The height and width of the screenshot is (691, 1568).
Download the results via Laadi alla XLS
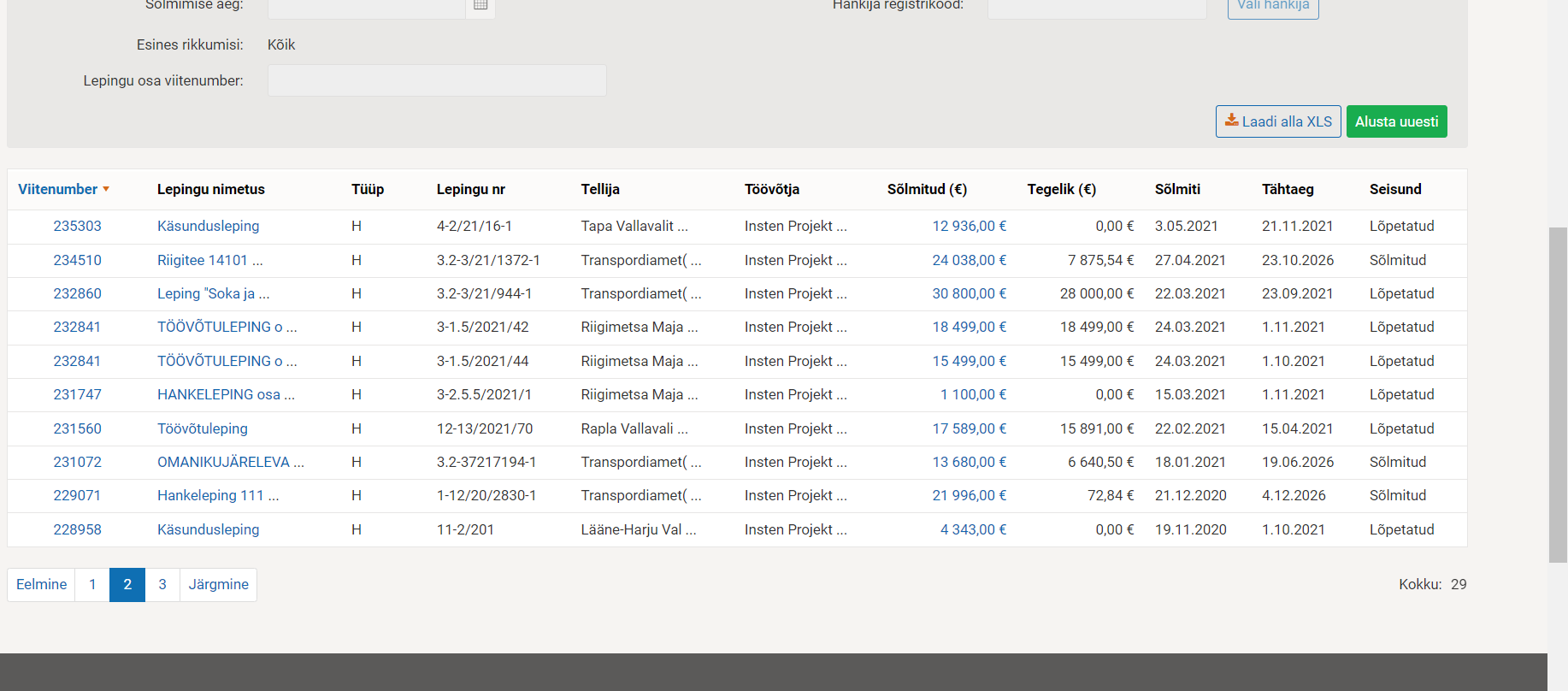[x=1278, y=121]
